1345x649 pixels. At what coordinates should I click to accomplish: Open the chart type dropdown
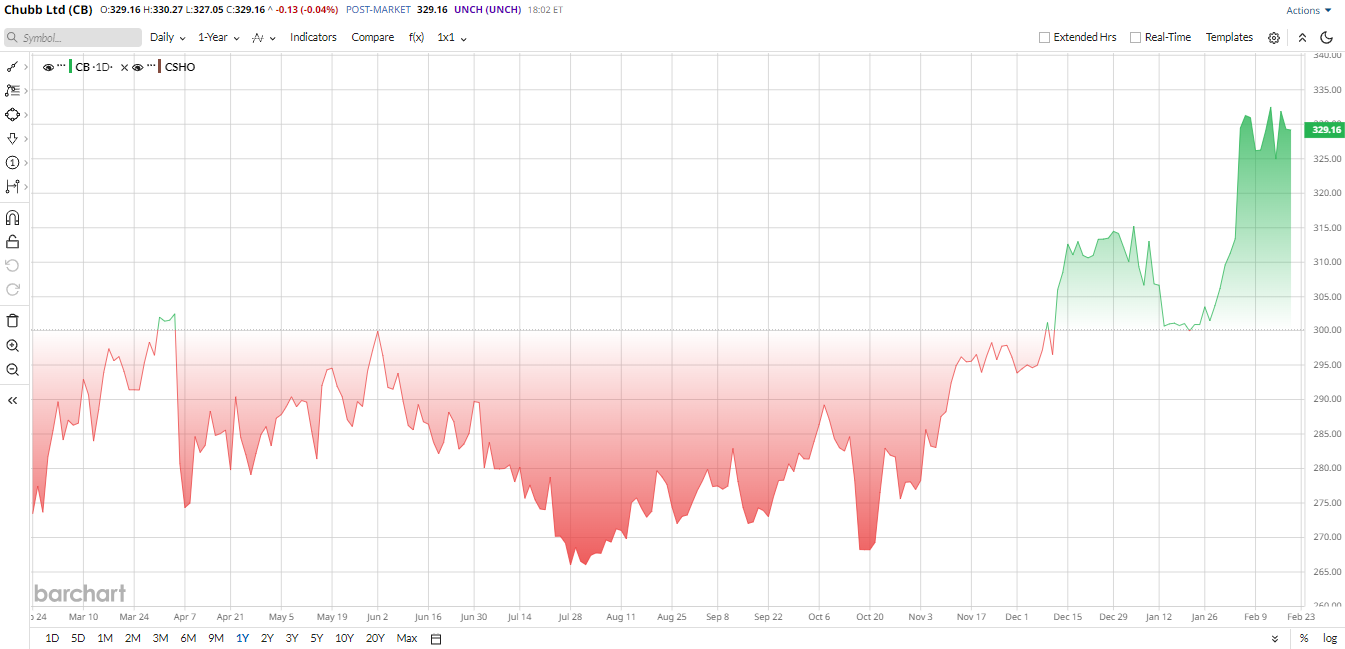[264, 37]
